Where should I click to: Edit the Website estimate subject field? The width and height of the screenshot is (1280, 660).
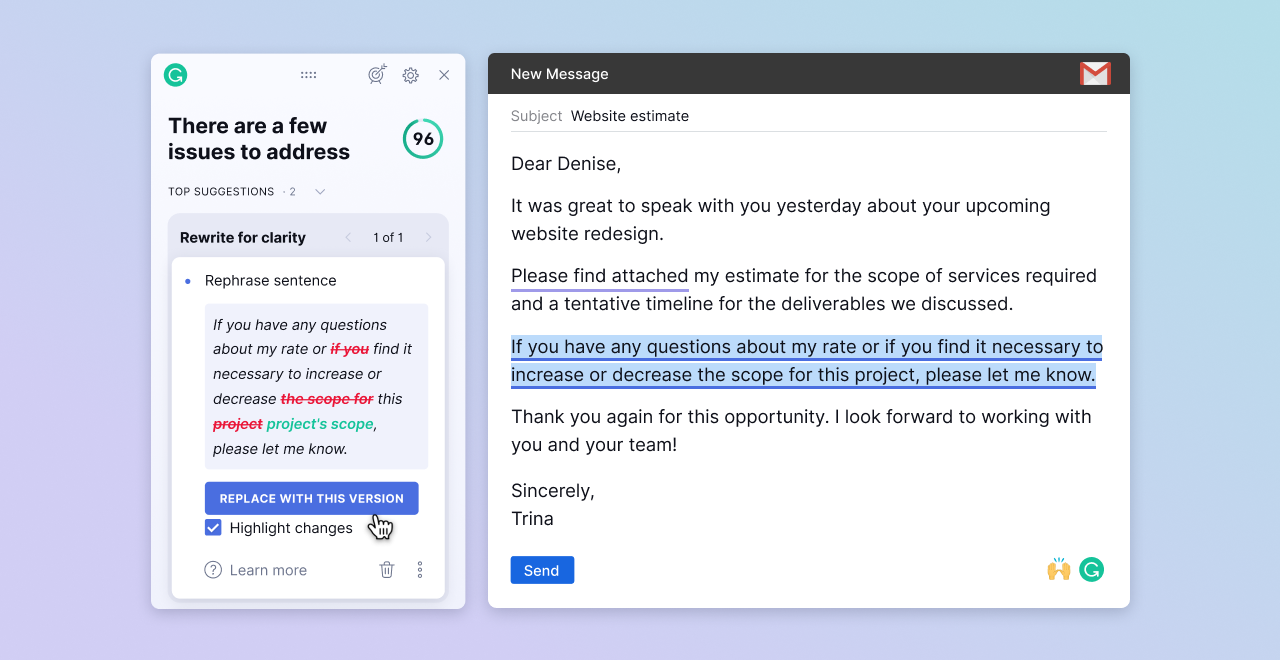[629, 116]
